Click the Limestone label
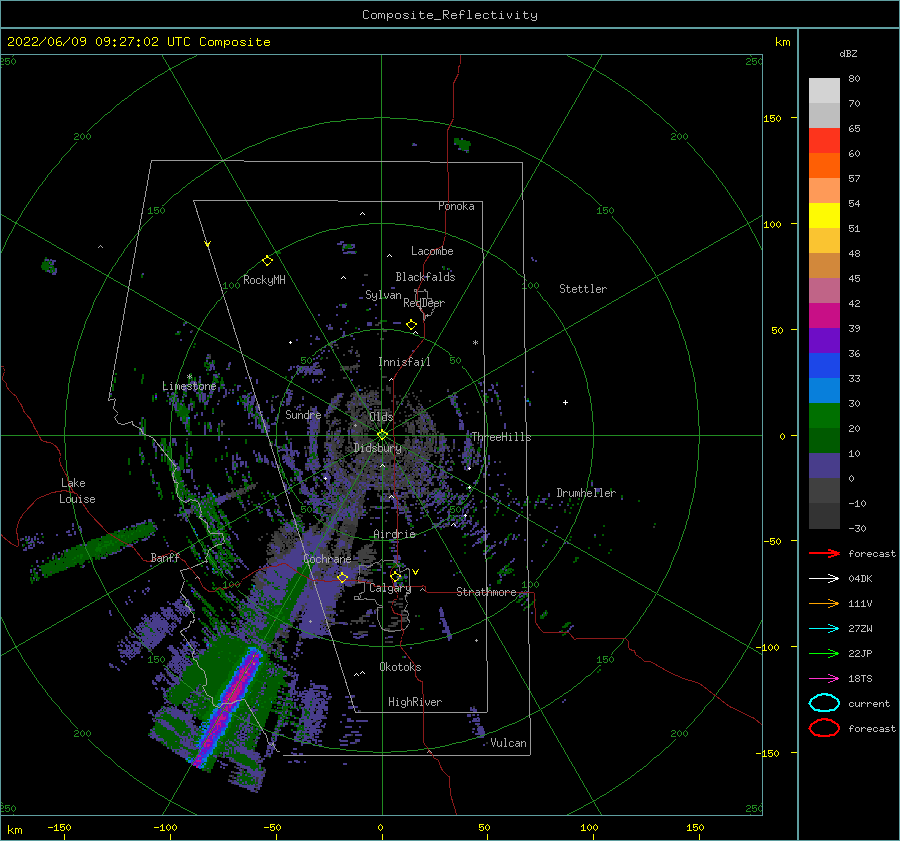Screen dimensions: 900x841 pos(189,386)
